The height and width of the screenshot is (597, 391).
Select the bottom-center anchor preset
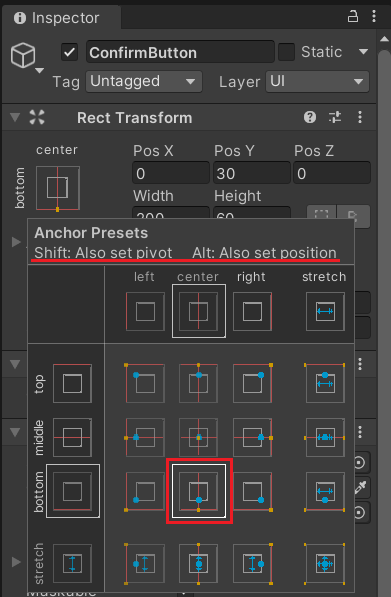click(198, 492)
